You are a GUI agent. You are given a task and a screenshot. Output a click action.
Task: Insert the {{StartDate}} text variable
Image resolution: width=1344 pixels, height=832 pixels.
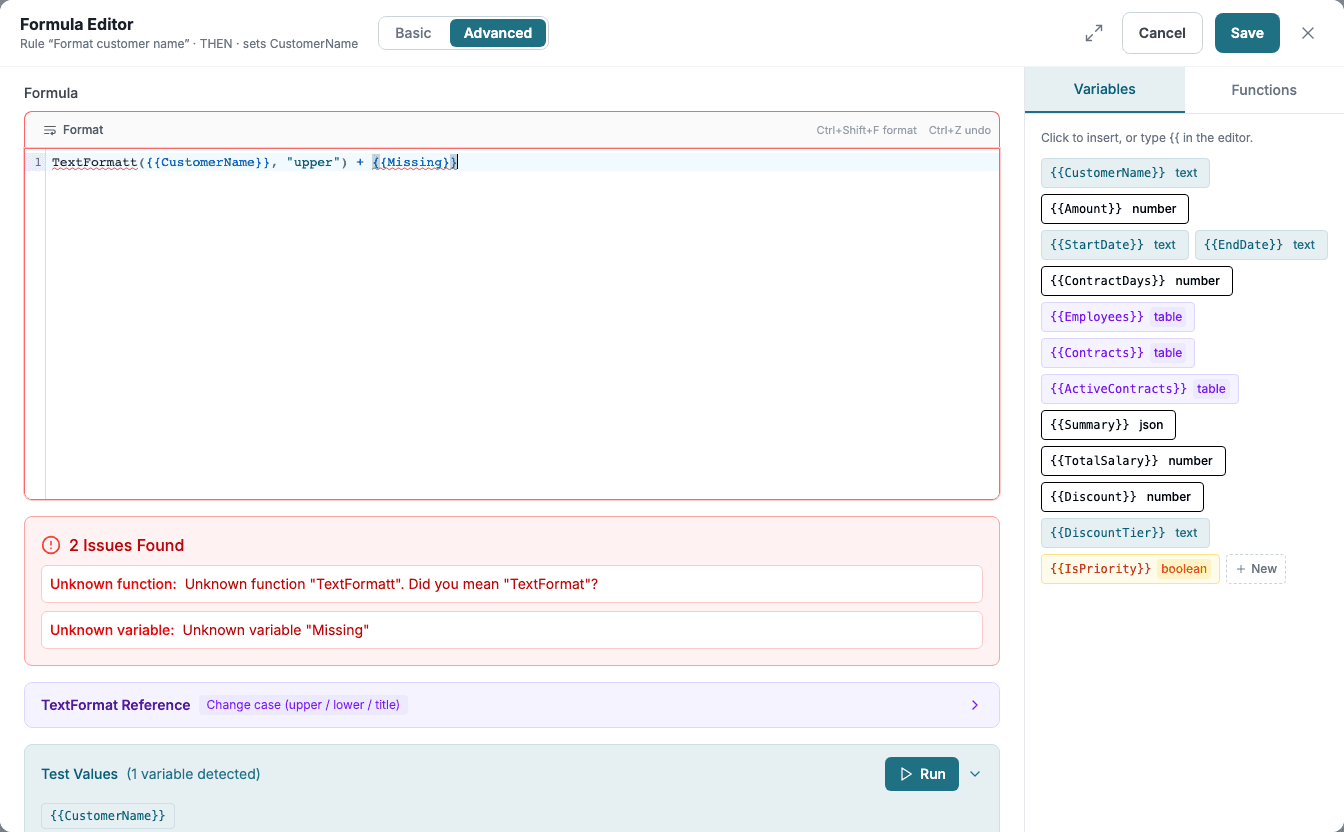[1114, 245]
